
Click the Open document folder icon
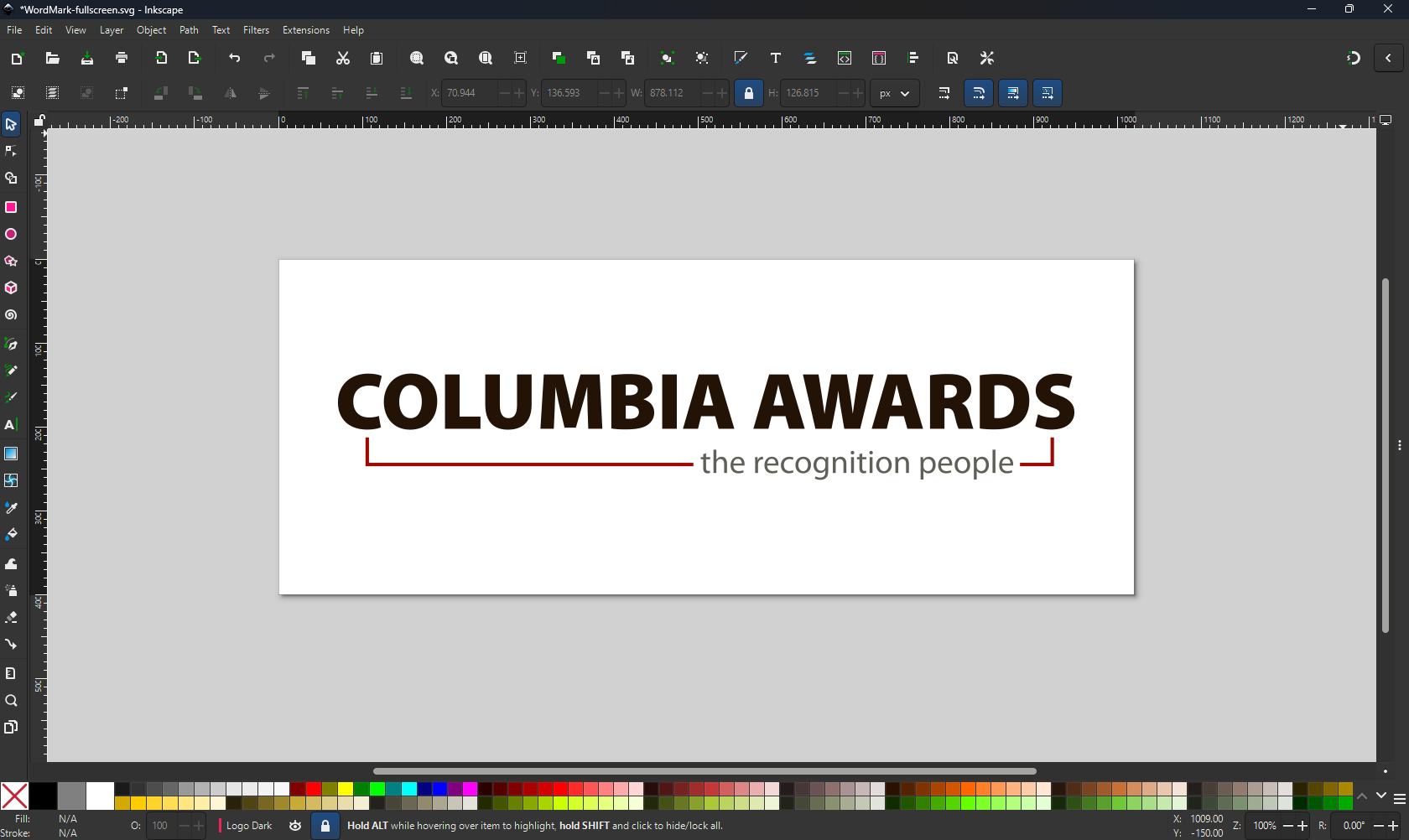tap(53, 58)
